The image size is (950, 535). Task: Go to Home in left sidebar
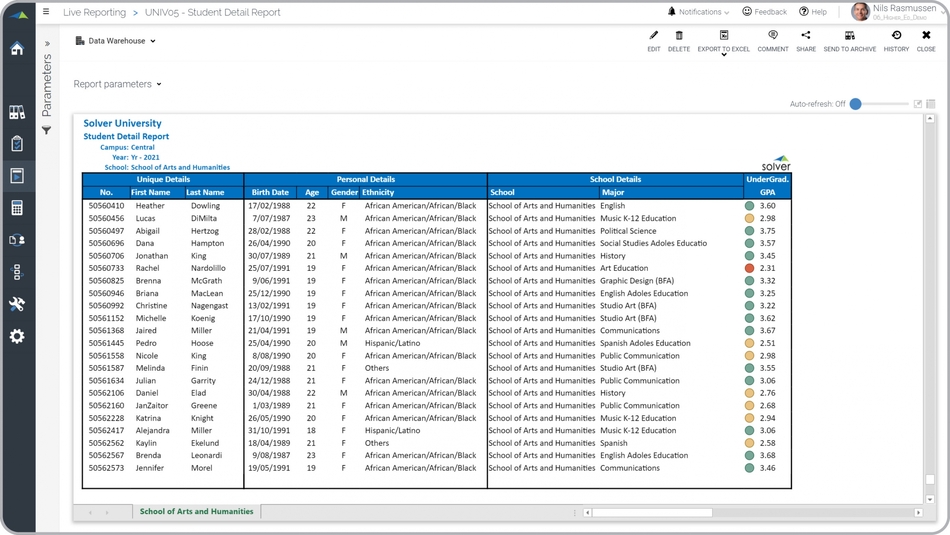click(x=17, y=49)
